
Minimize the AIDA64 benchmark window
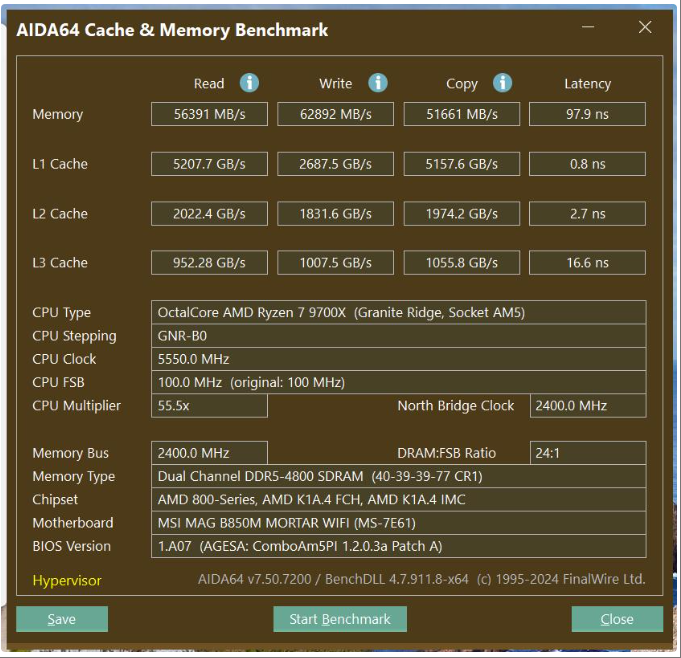588,27
